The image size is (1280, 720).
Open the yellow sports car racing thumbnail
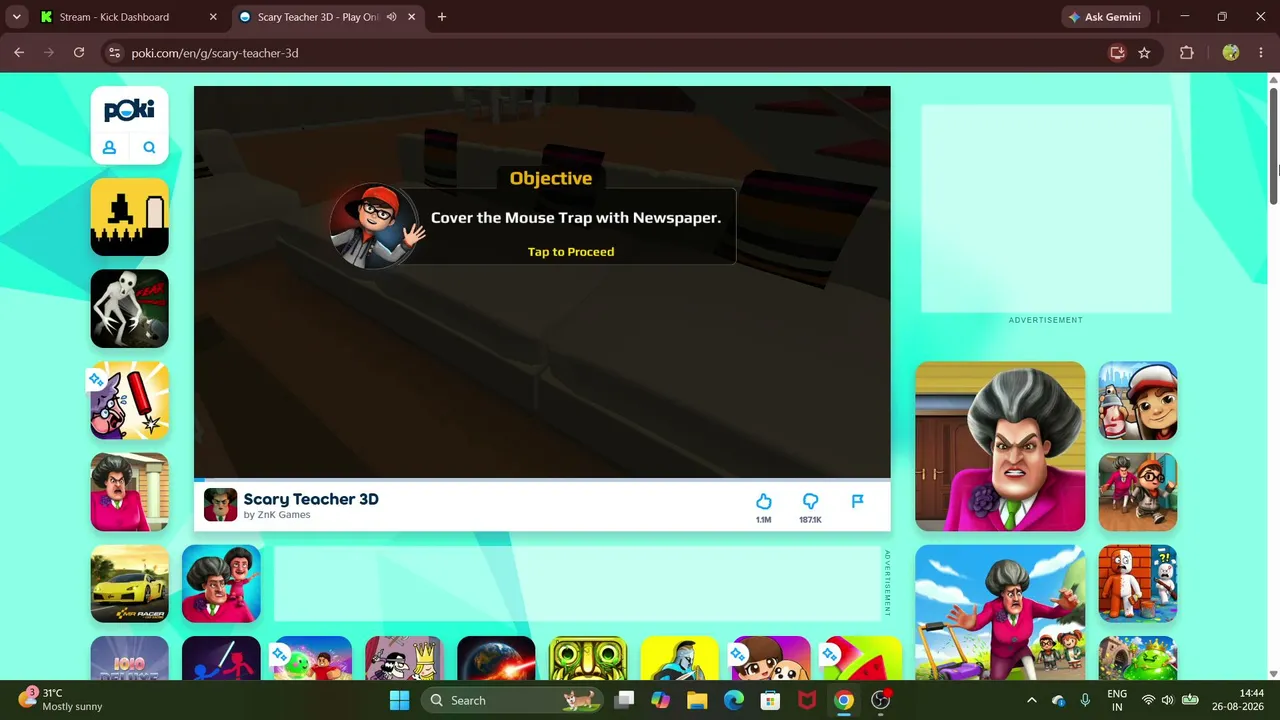coord(130,584)
